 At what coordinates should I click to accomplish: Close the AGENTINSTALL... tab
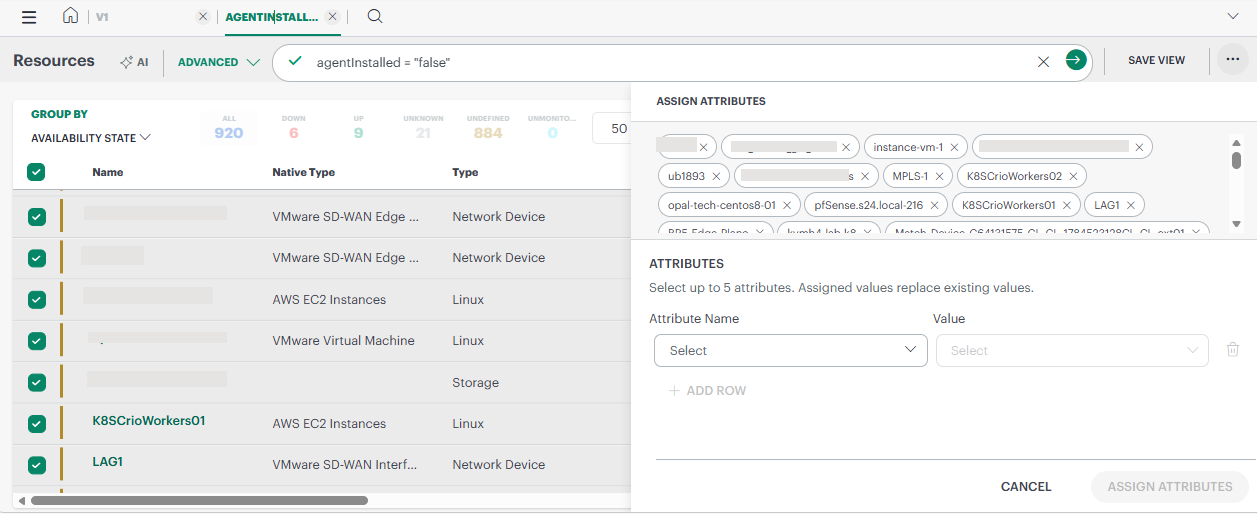(x=333, y=17)
